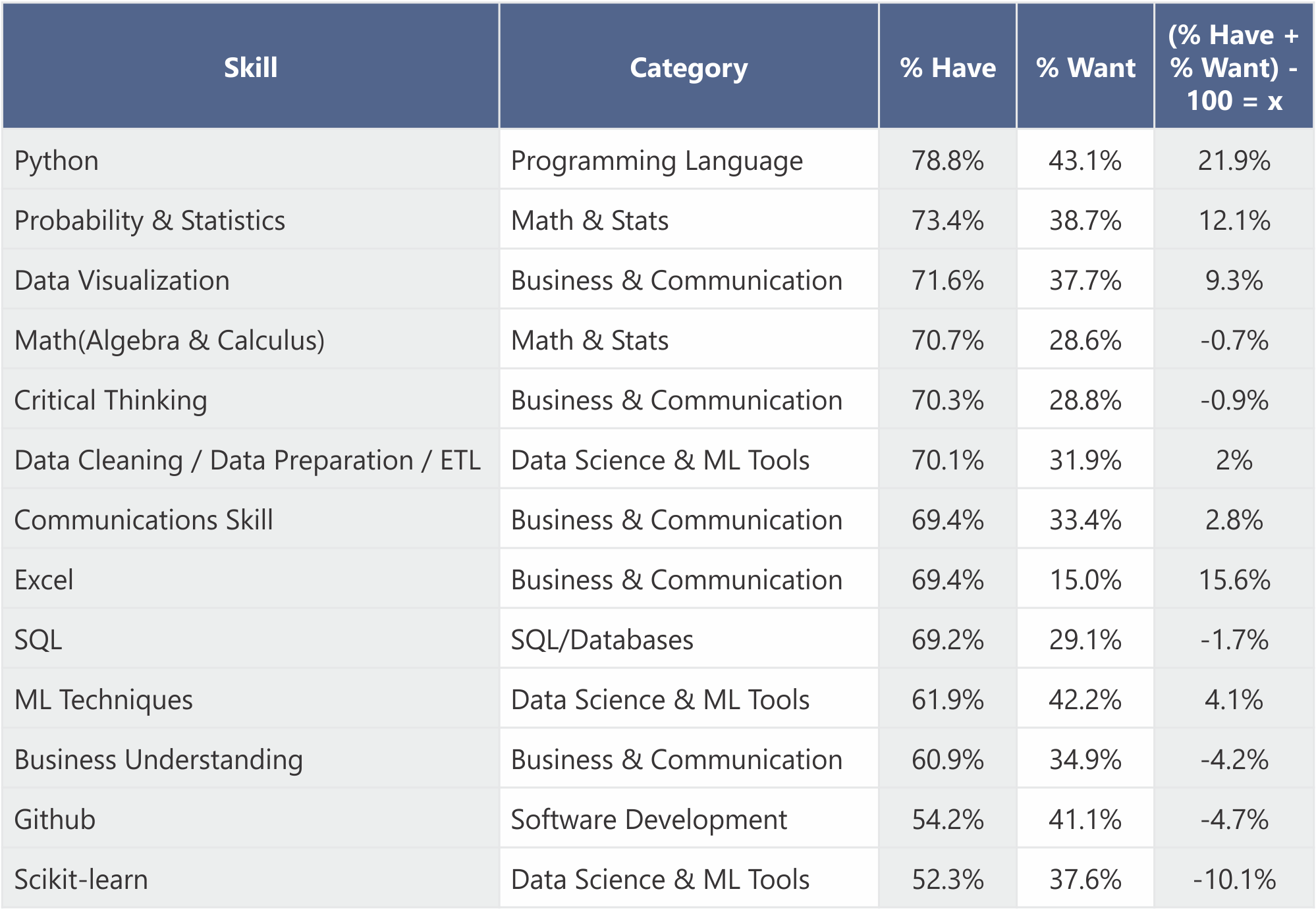
Task: Select the Communications Skill cell
Action: click(x=250, y=520)
